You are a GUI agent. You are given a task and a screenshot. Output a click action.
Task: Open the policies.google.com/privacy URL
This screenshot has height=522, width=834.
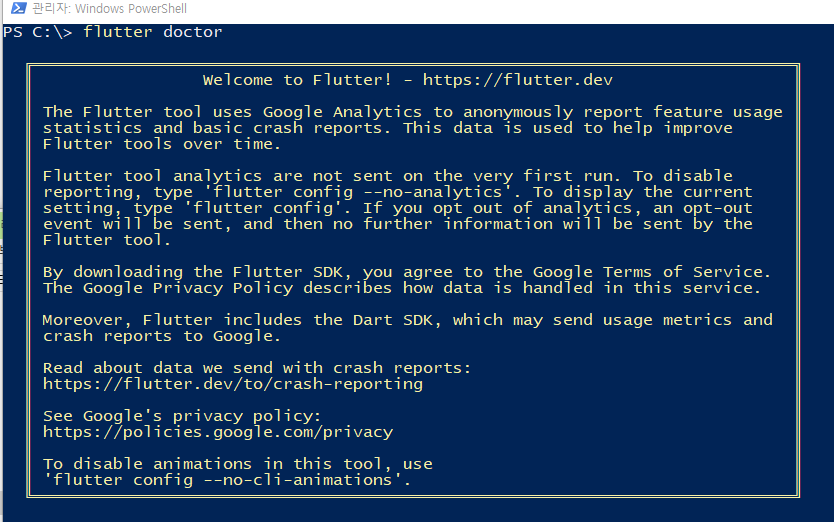coord(218,432)
